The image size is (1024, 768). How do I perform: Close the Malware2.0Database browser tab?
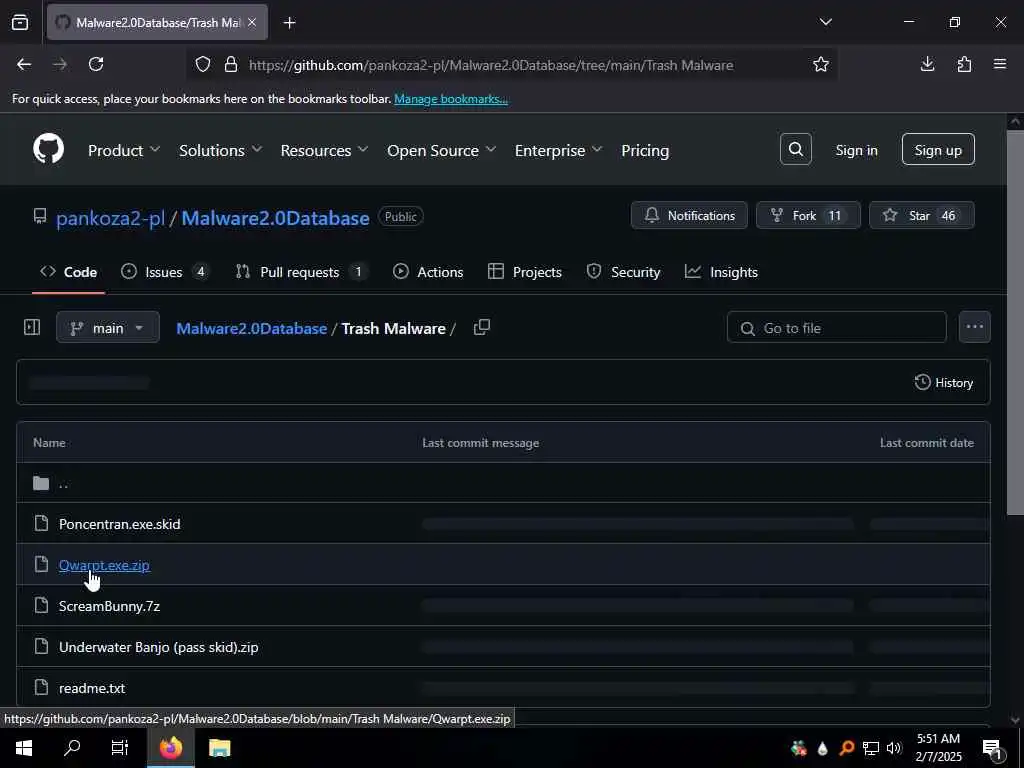pos(252,22)
